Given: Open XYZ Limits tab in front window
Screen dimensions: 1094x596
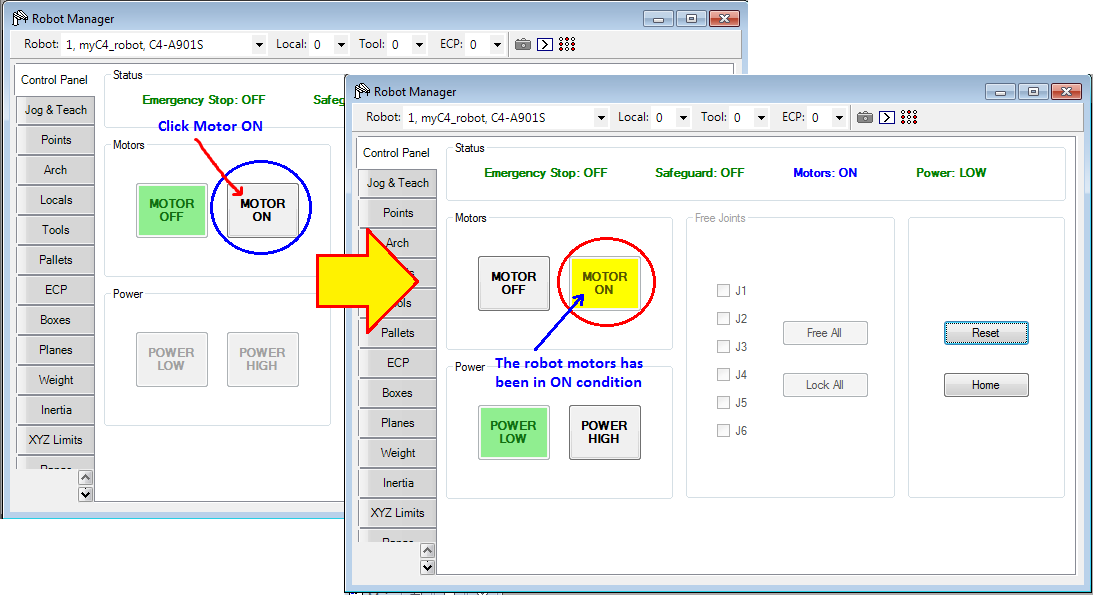Looking at the screenshot, I should [398, 513].
